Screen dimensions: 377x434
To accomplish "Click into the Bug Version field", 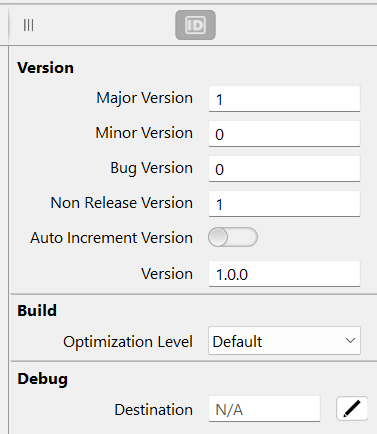I will [x=284, y=169].
